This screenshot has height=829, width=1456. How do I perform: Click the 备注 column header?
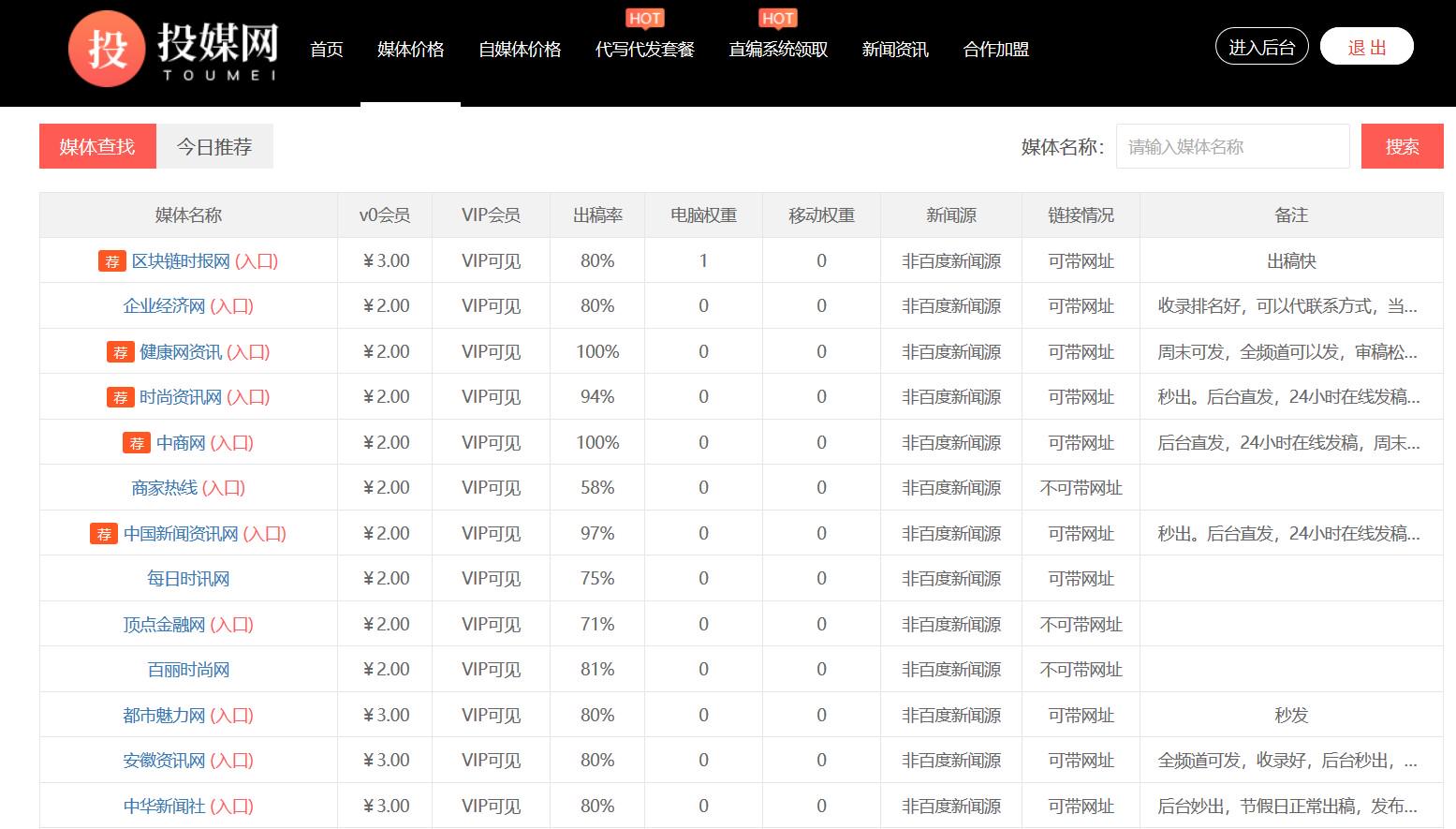pyautogui.click(x=1291, y=215)
